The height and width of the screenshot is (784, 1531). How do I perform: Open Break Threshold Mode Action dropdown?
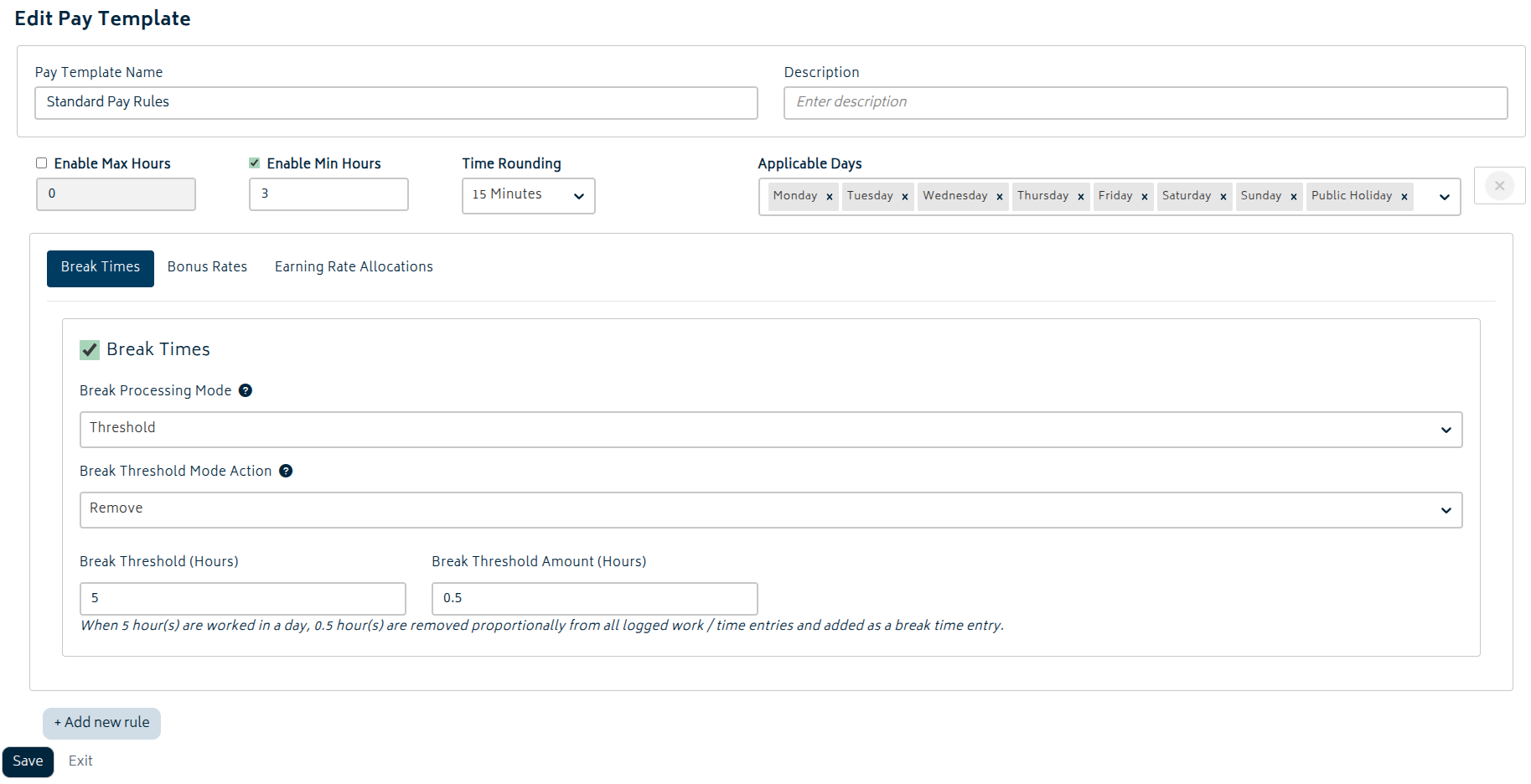770,510
